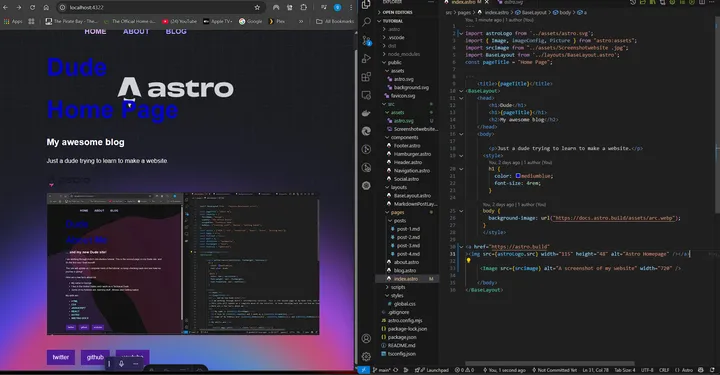Image resolution: width=720 pixels, height=375 pixels.
Task: Open the YouTube bookmark
Action: click(x=180, y=21)
